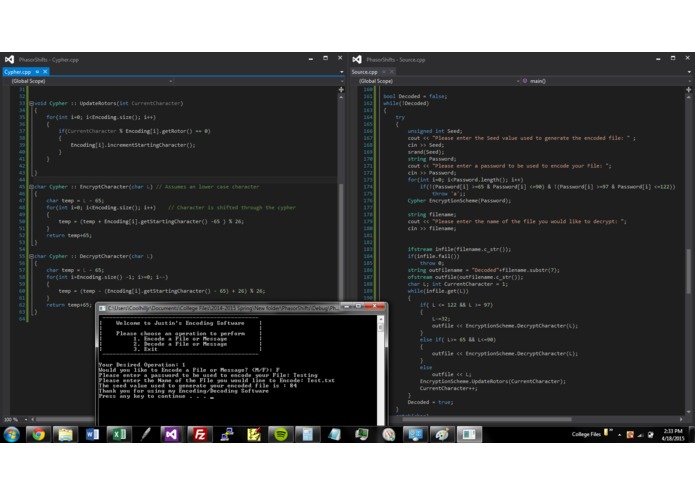Open the clock-like icon on taskbar
The image size is (695, 494).
389,435
